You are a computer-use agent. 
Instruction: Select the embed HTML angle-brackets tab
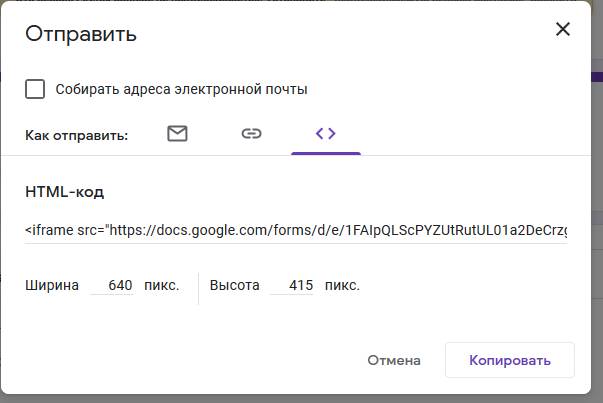(x=325, y=134)
